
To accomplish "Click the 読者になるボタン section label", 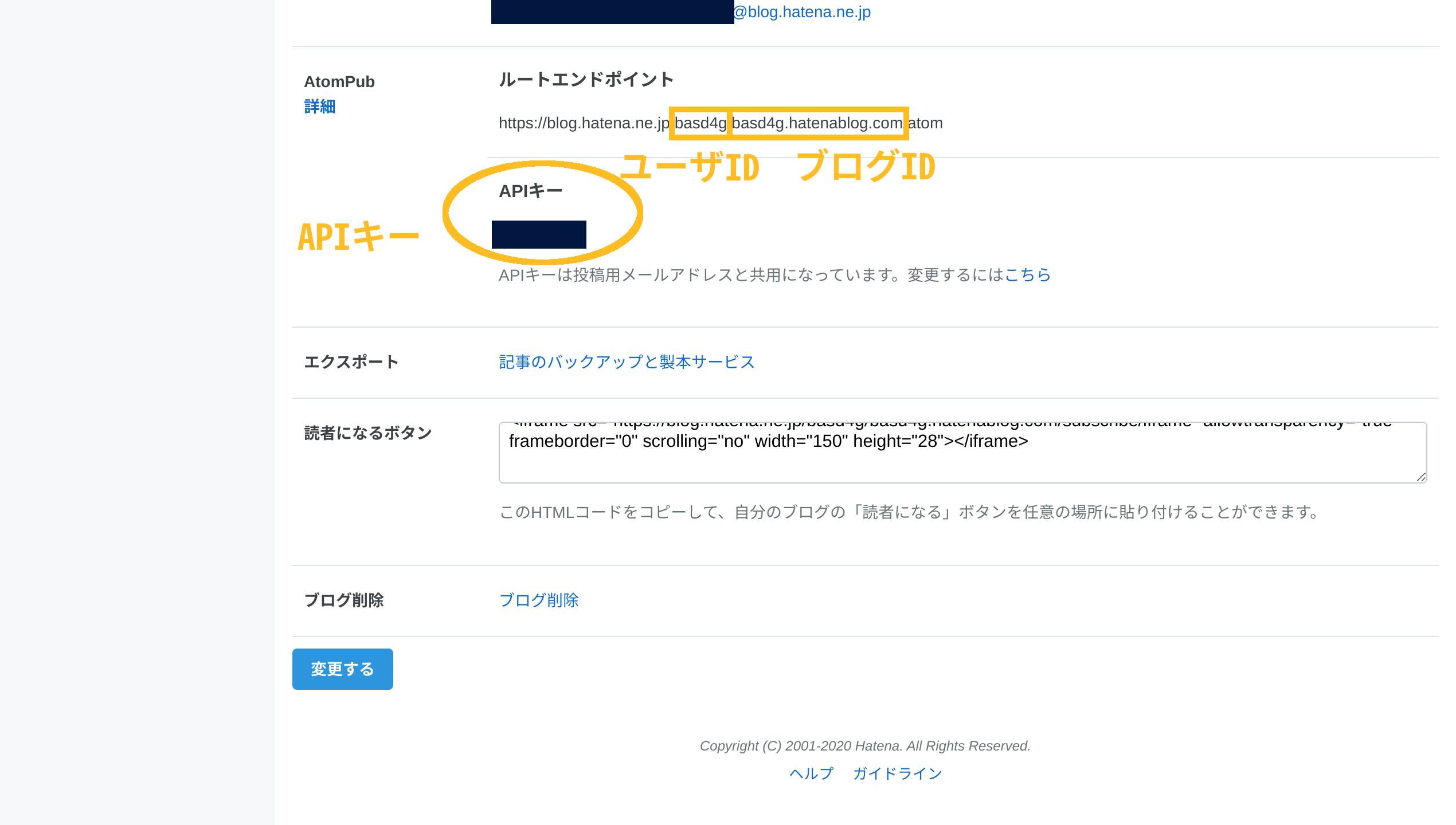I will 368,433.
